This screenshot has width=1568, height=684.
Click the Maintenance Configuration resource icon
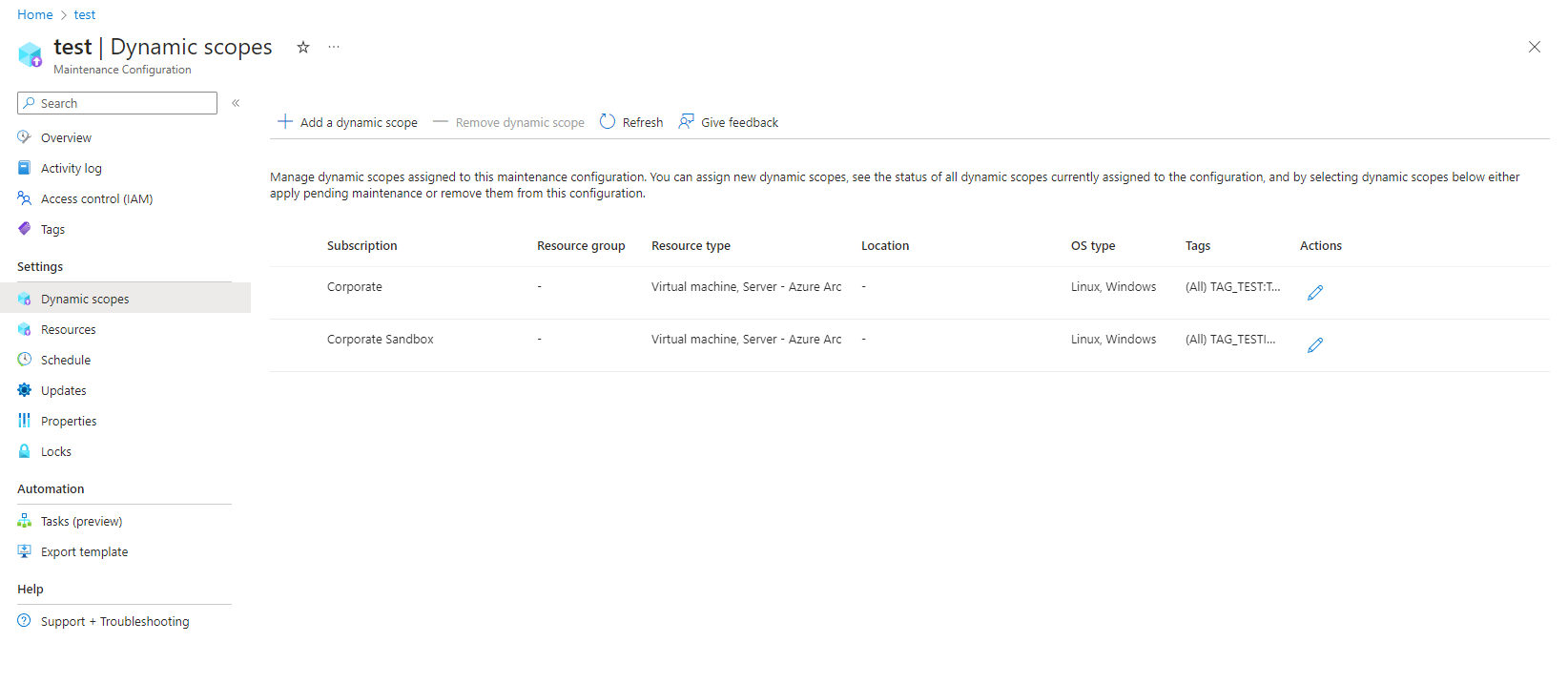click(31, 54)
